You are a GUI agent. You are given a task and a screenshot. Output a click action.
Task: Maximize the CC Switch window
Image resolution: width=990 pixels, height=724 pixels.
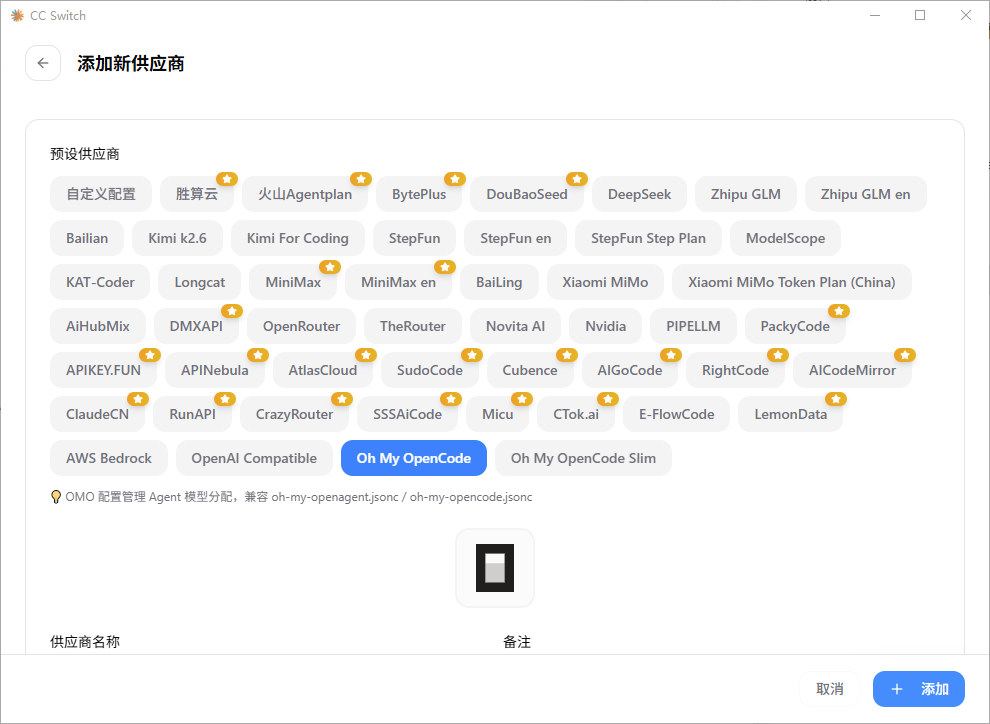click(920, 16)
